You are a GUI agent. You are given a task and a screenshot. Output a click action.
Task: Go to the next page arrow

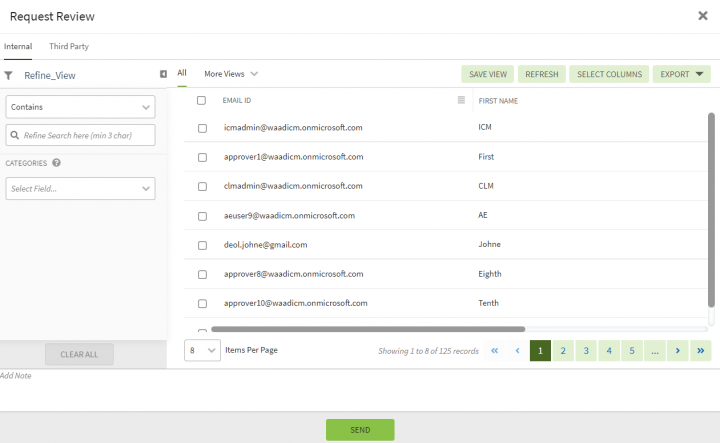tap(678, 351)
